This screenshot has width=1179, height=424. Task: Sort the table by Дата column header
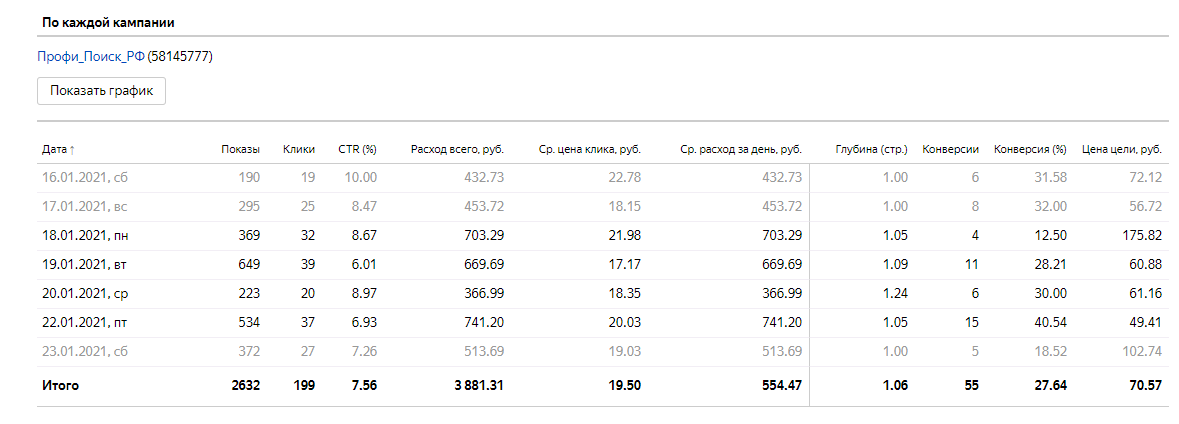[54, 150]
